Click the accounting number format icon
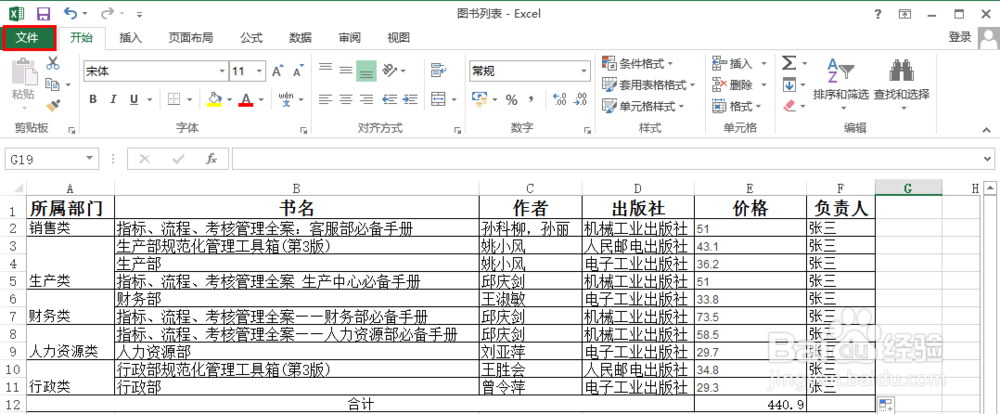Image resolution: width=1000 pixels, height=414 pixels. [480, 99]
